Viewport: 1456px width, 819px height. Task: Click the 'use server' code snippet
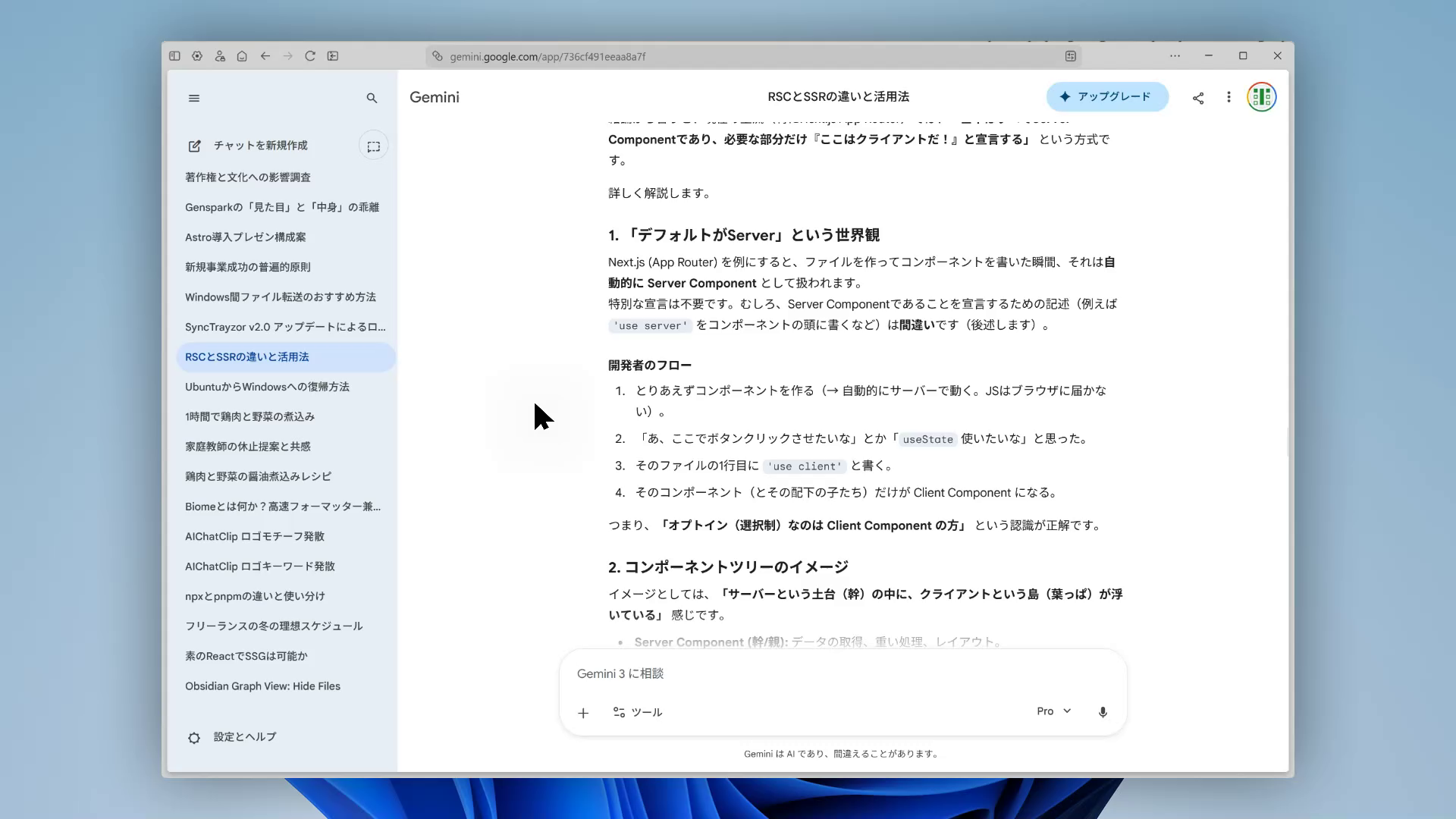[x=650, y=325]
